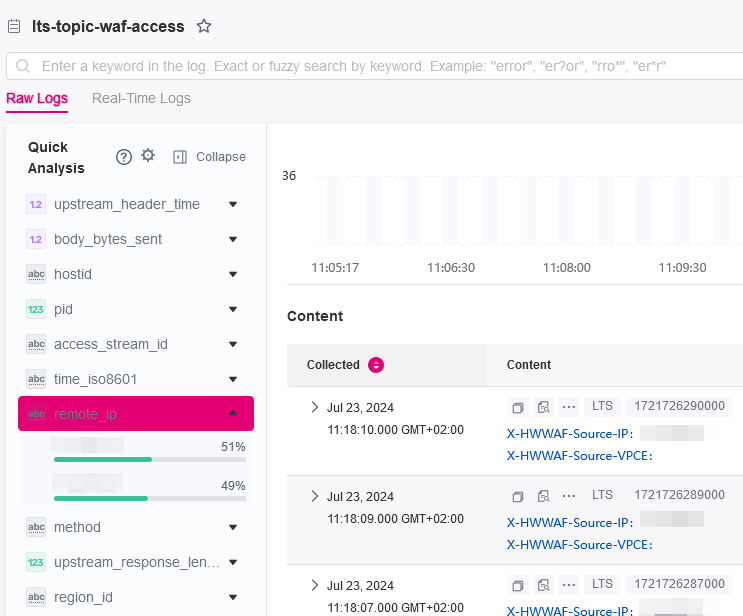Screen dimensions: 743x616
Task: Click the Collected column sort icon
Action: pyautogui.click(x=376, y=365)
